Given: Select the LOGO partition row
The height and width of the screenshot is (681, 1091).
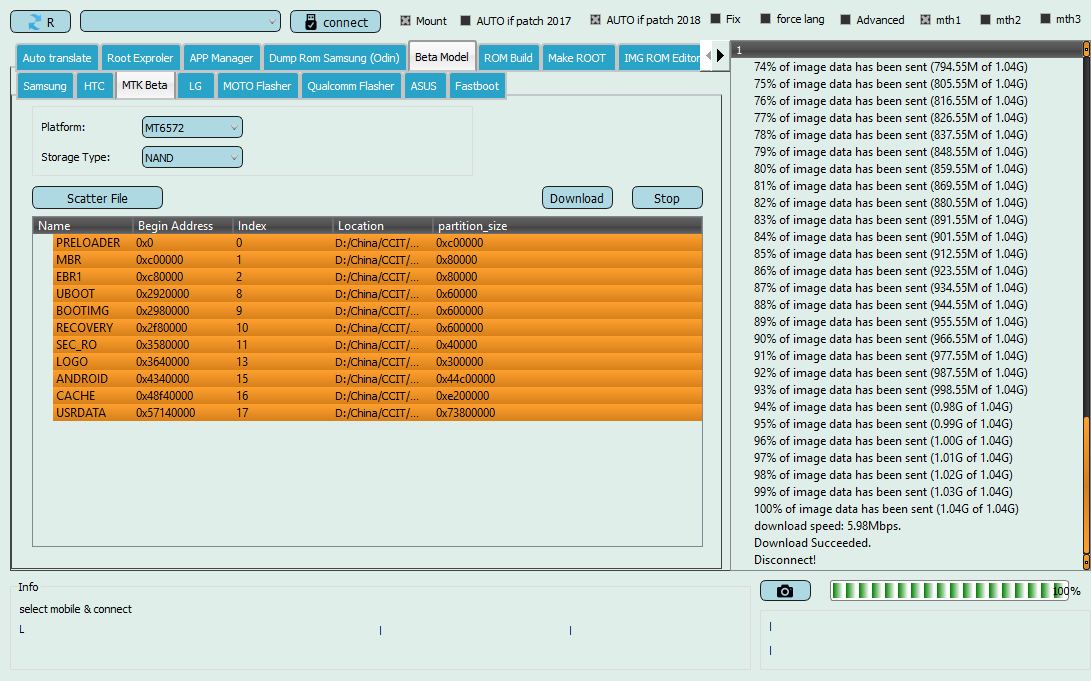Looking at the screenshot, I should tap(377, 362).
